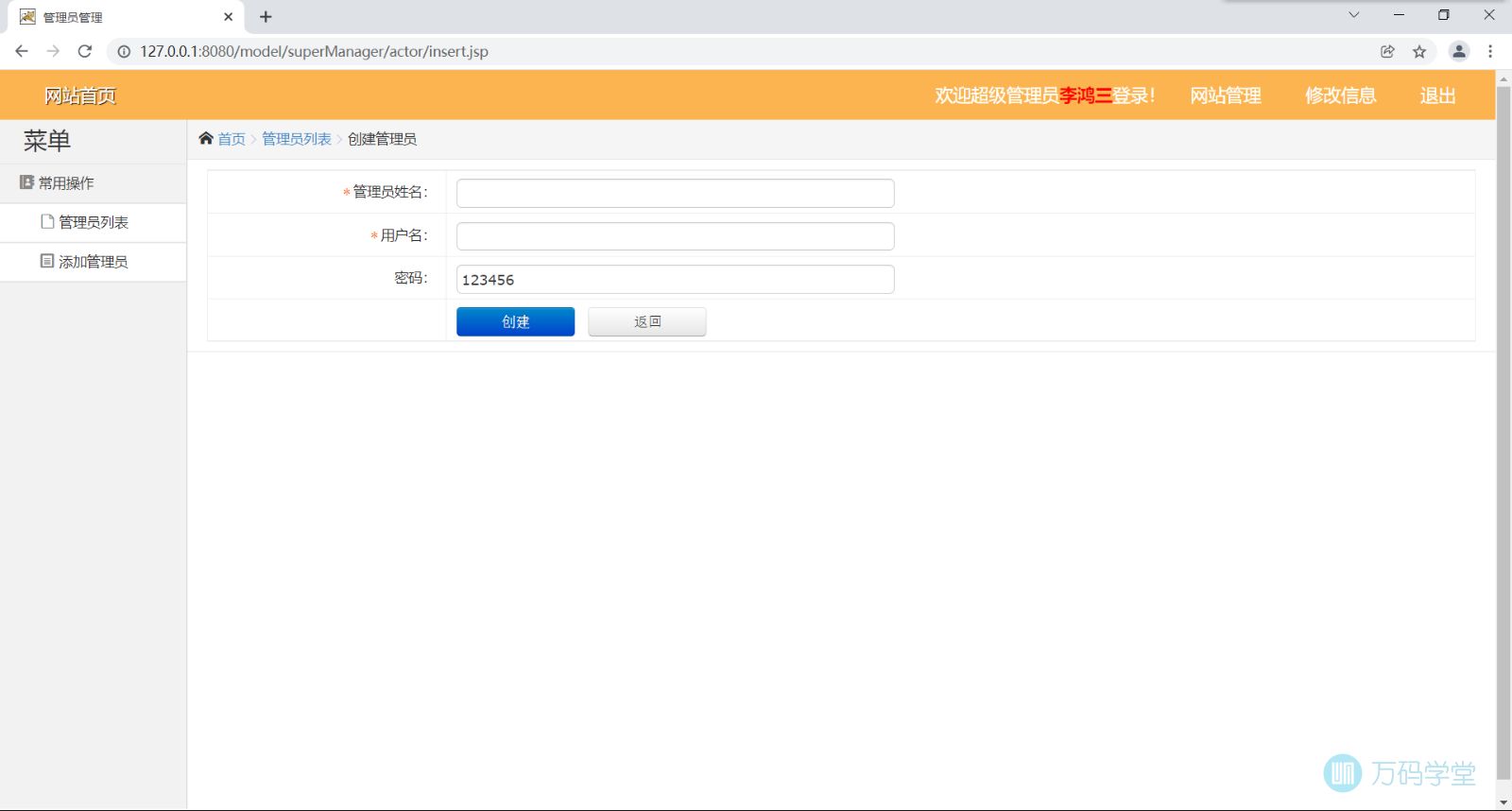Close the 管理员管理 tab

(x=228, y=17)
